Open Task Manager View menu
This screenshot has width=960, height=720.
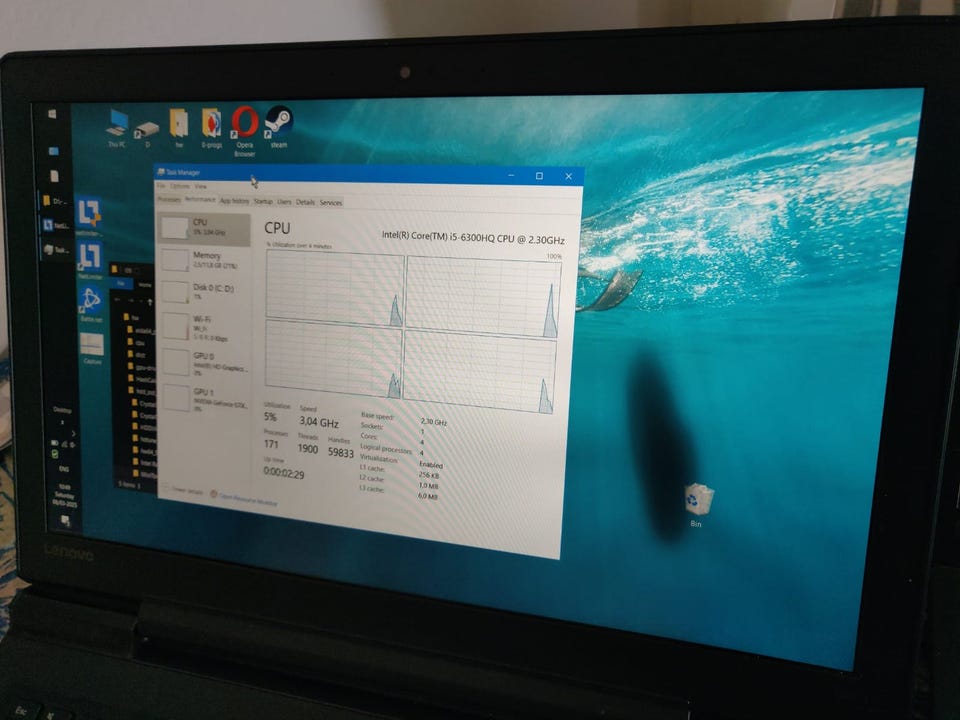click(200, 186)
